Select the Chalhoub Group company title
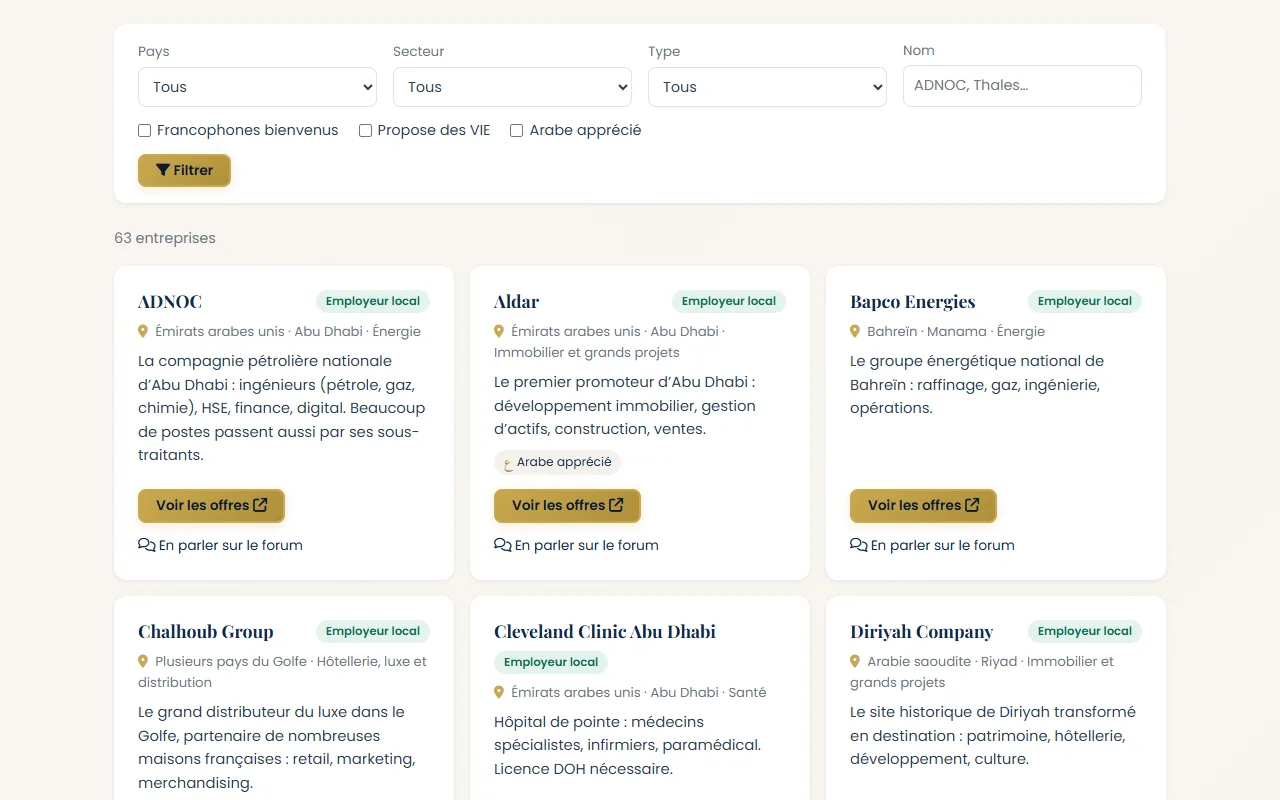 pos(206,632)
